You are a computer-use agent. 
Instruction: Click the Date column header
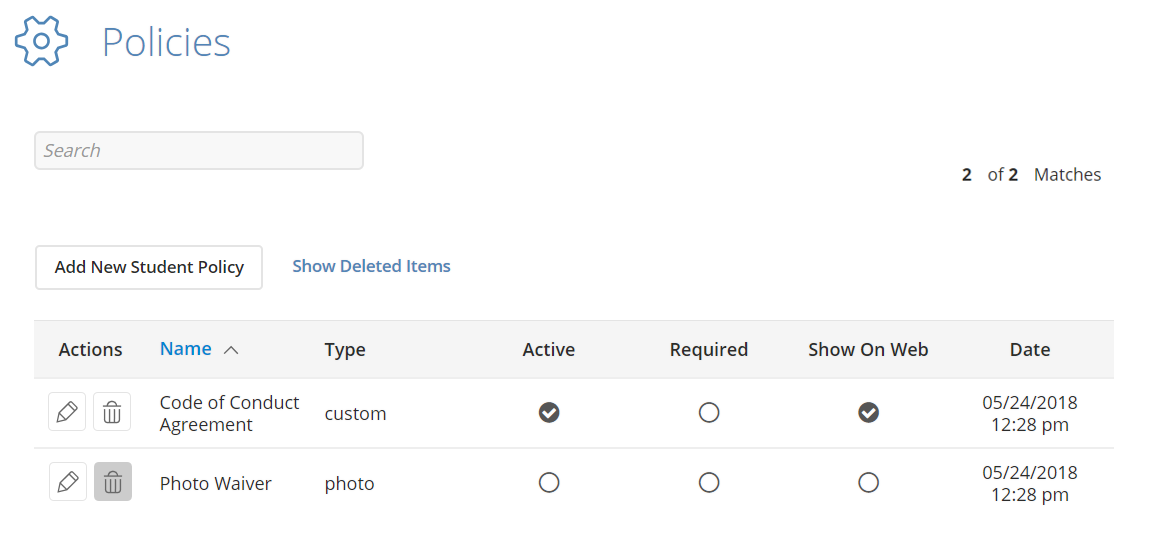(x=1029, y=350)
